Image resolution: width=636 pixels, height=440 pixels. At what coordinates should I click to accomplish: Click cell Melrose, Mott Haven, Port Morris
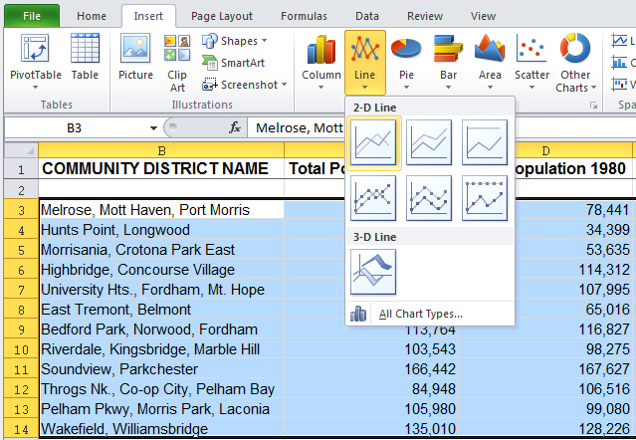click(x=161, y=210)
